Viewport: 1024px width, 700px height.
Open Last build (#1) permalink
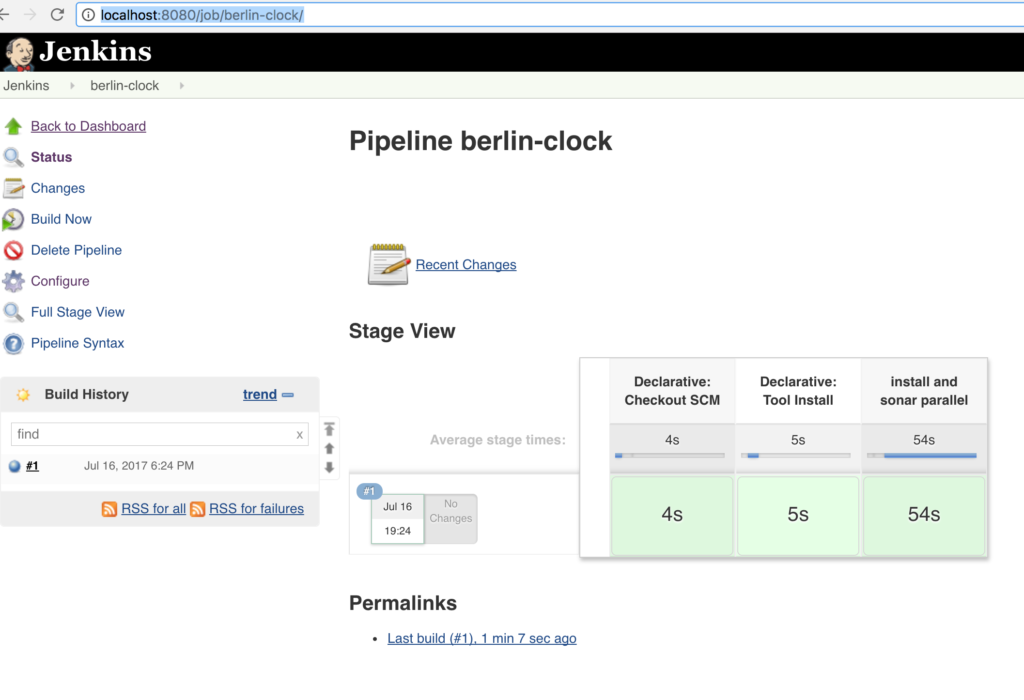[482, 639]
